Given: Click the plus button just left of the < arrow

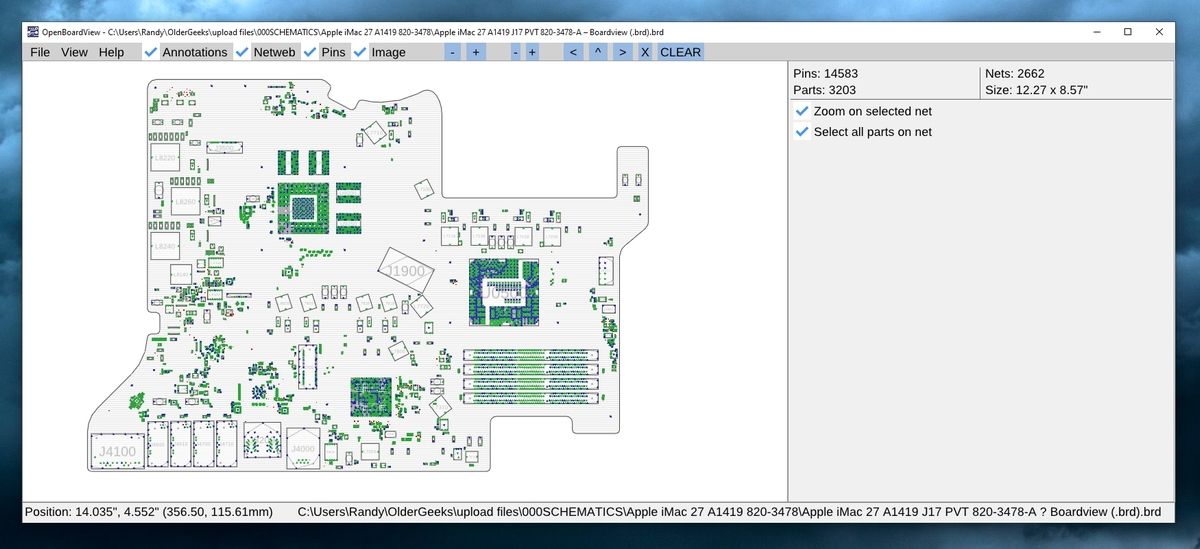Looking at the screenshot, I should click(x=532, y=52).
